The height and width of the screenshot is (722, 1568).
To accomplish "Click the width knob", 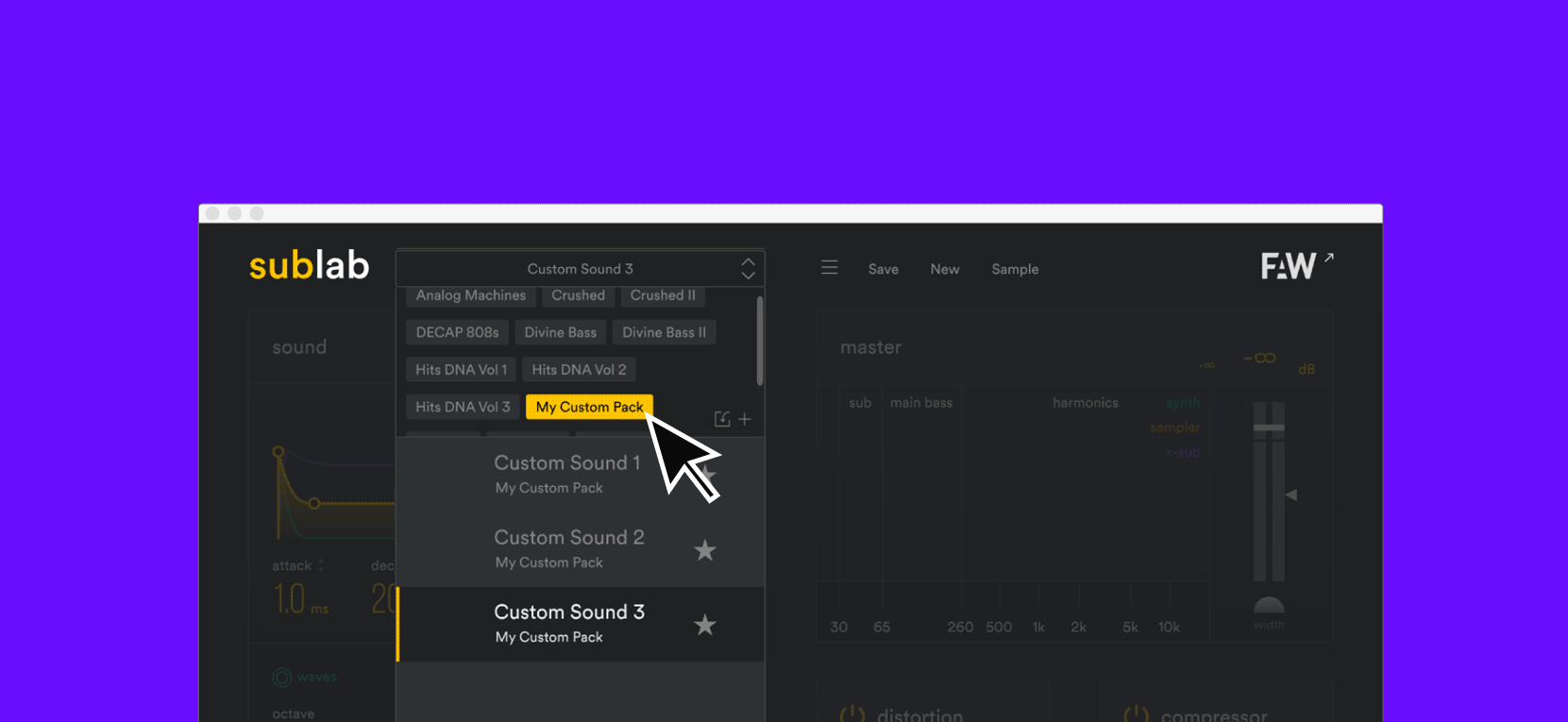I will 1269,606.
